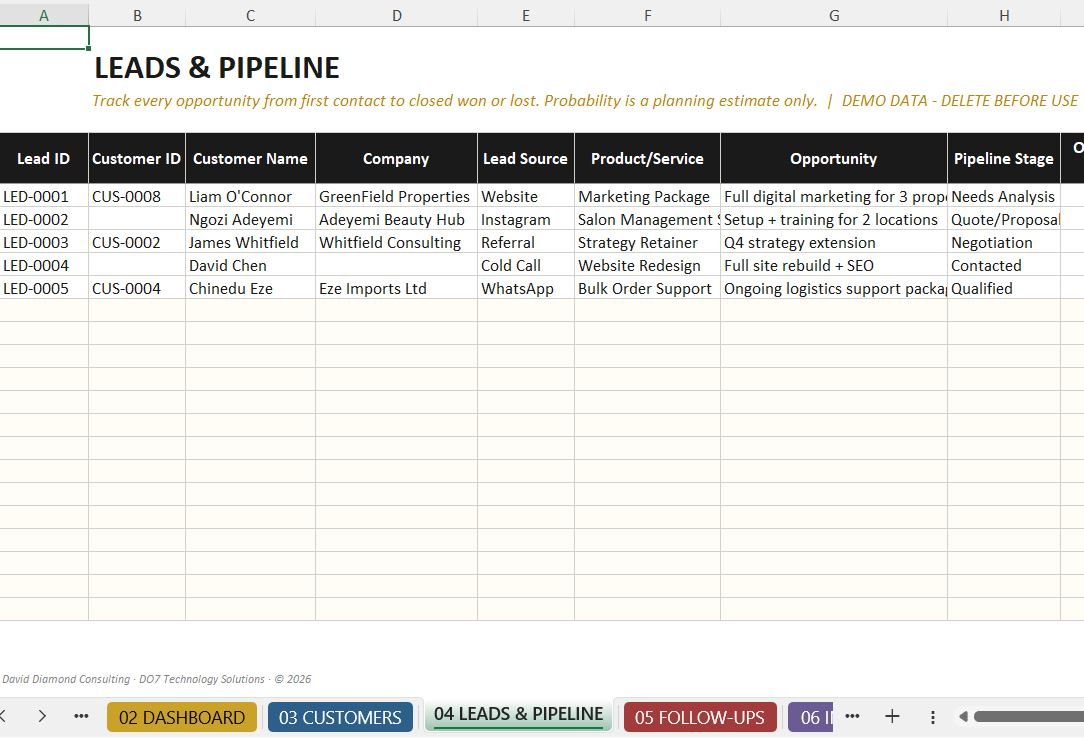1084x738 pixels.
Task: Select the Negotiation stage cell
Action: (x=1004, y=243)
